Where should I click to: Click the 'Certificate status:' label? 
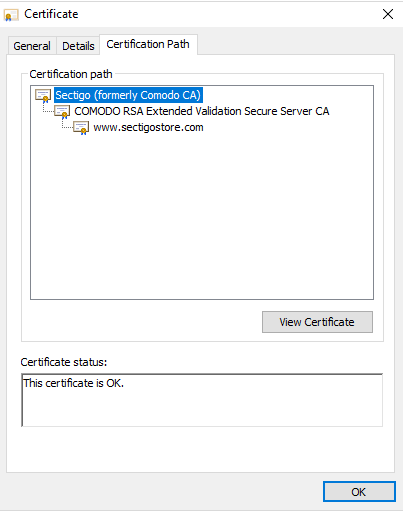64,362
